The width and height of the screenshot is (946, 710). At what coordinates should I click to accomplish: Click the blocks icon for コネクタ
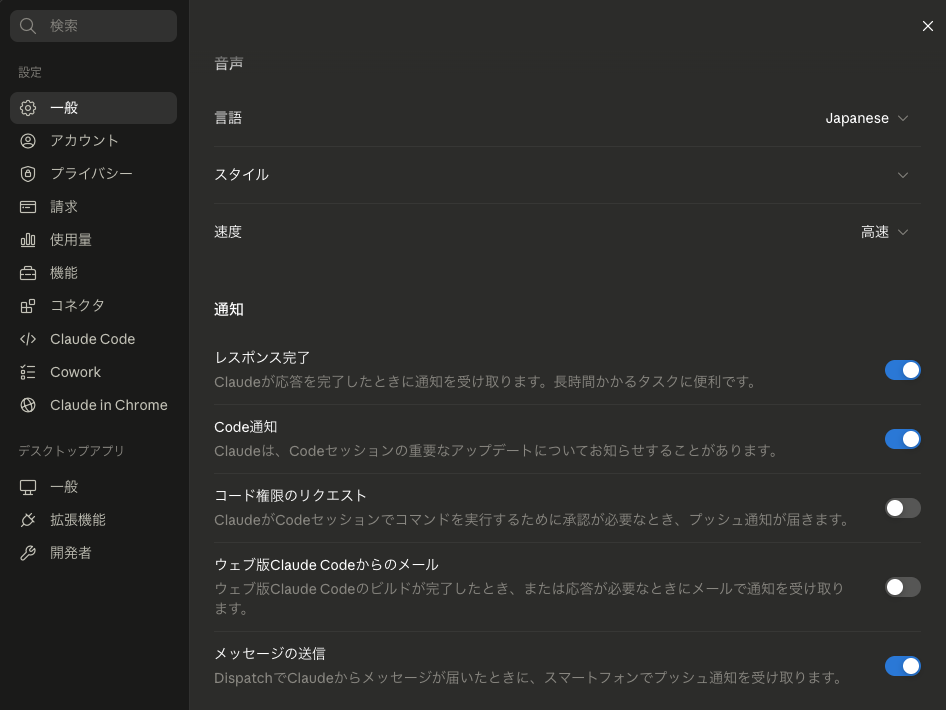pos(28,306)
